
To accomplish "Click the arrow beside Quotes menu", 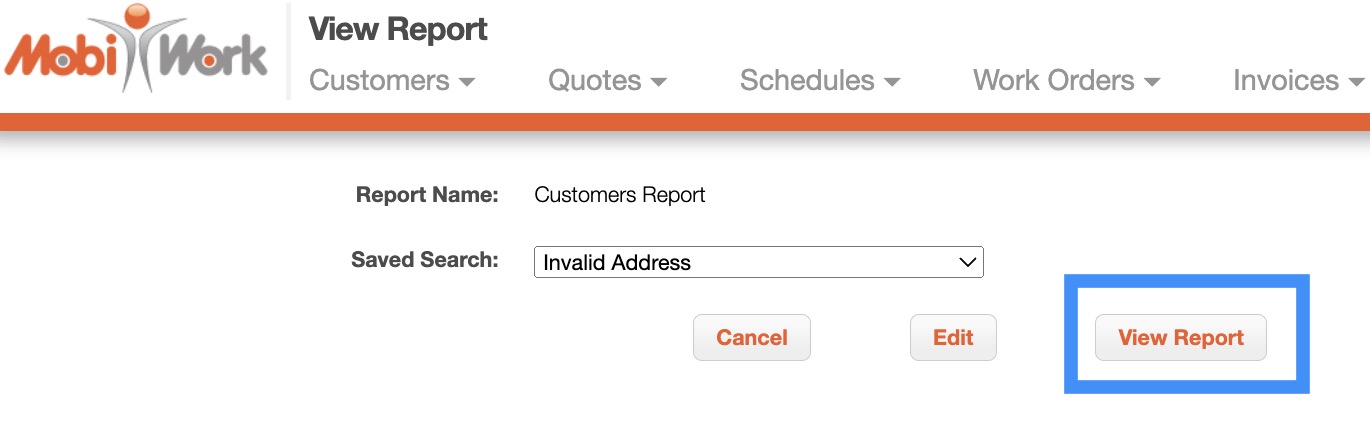I will pyautogui.click(x=658, y=83).
